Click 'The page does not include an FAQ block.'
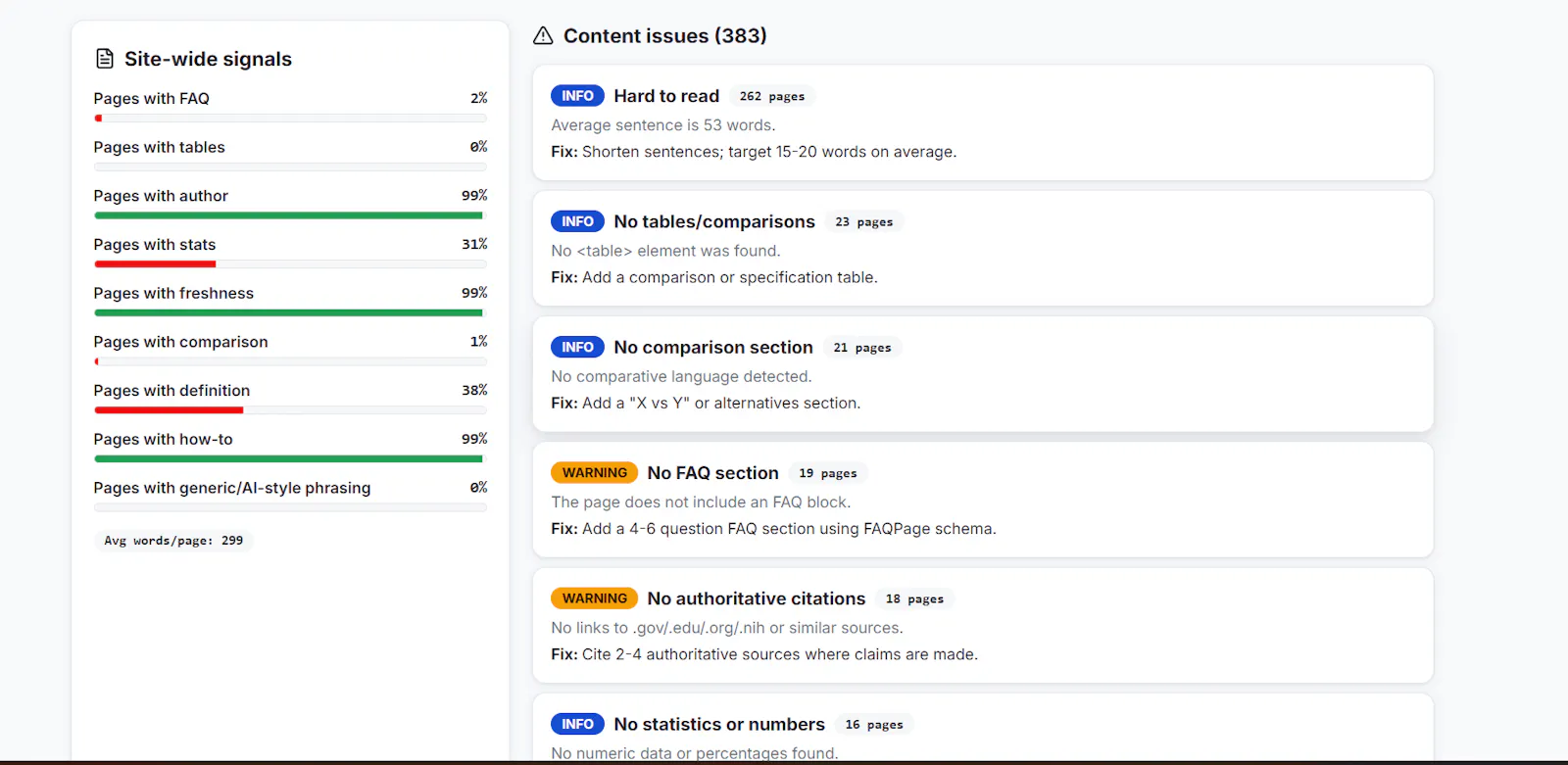Viewport: 1568px width, 765px height. 701,502
